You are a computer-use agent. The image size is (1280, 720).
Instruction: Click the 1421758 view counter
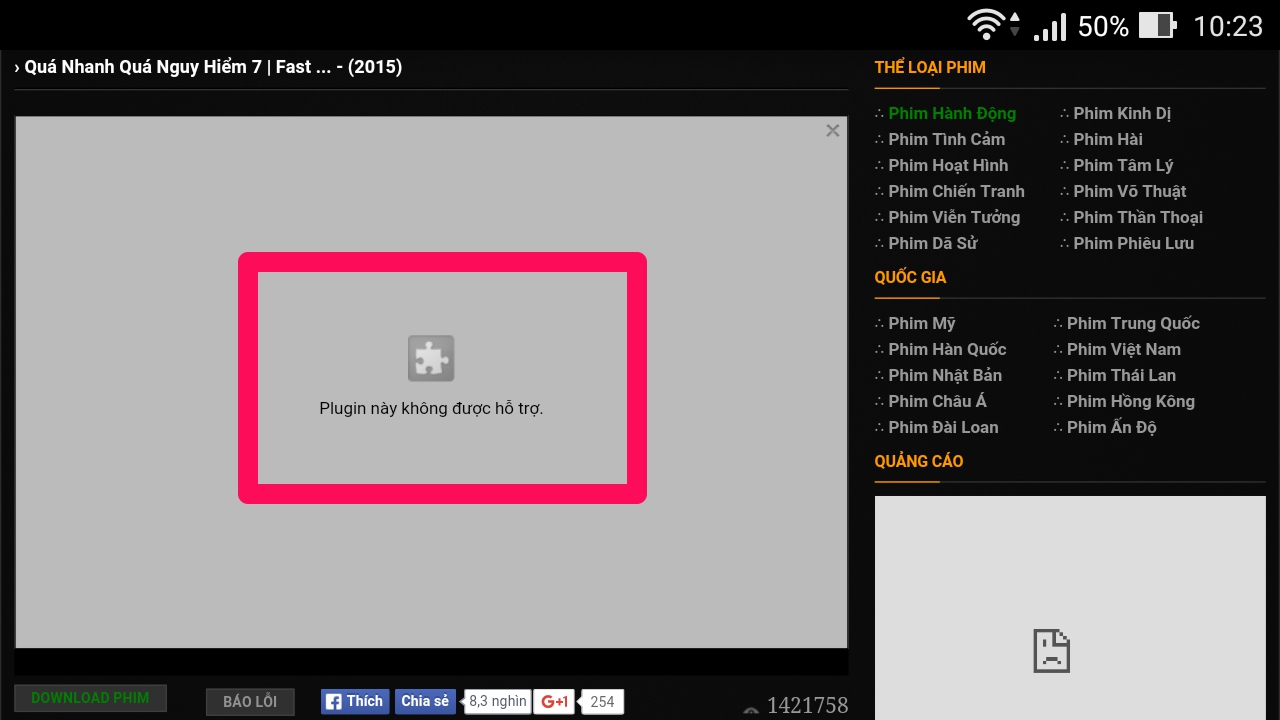tap(807, 705)
